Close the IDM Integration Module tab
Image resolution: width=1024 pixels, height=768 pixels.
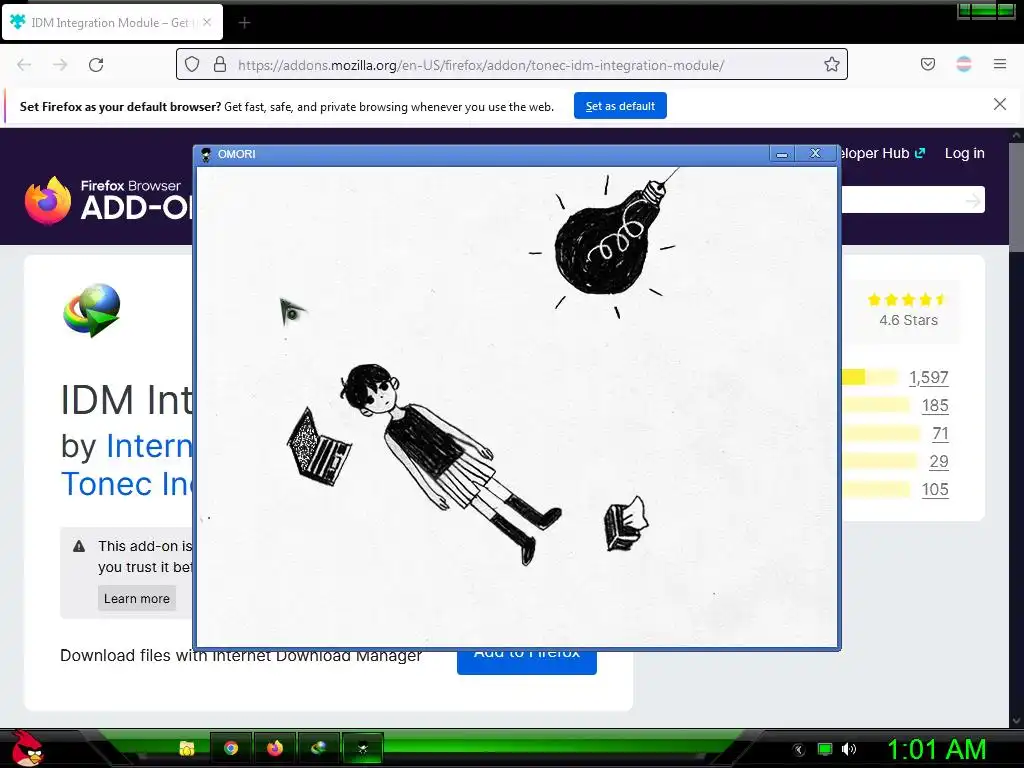[x=207, y=22]
